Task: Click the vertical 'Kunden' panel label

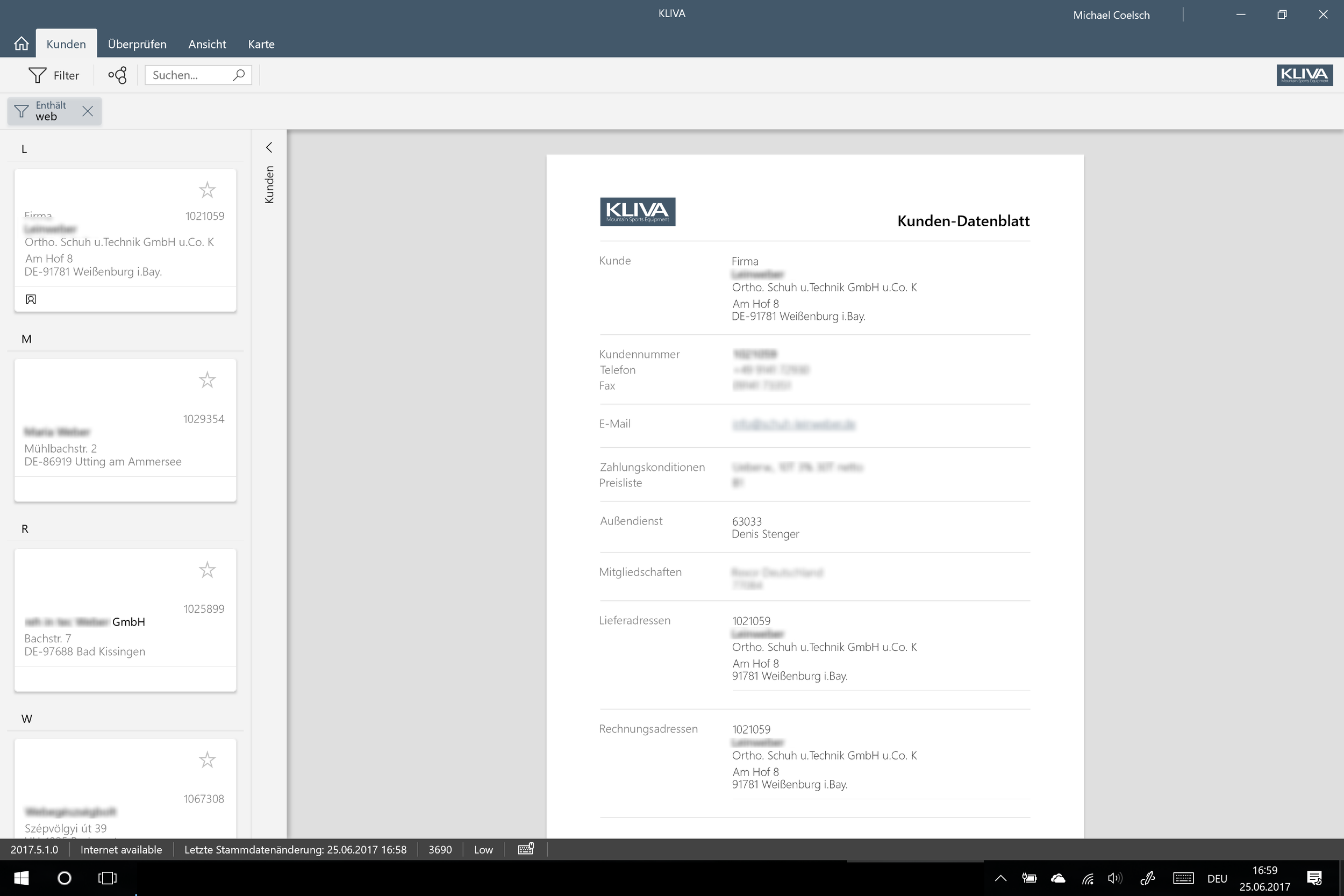Action: (269, 184)
